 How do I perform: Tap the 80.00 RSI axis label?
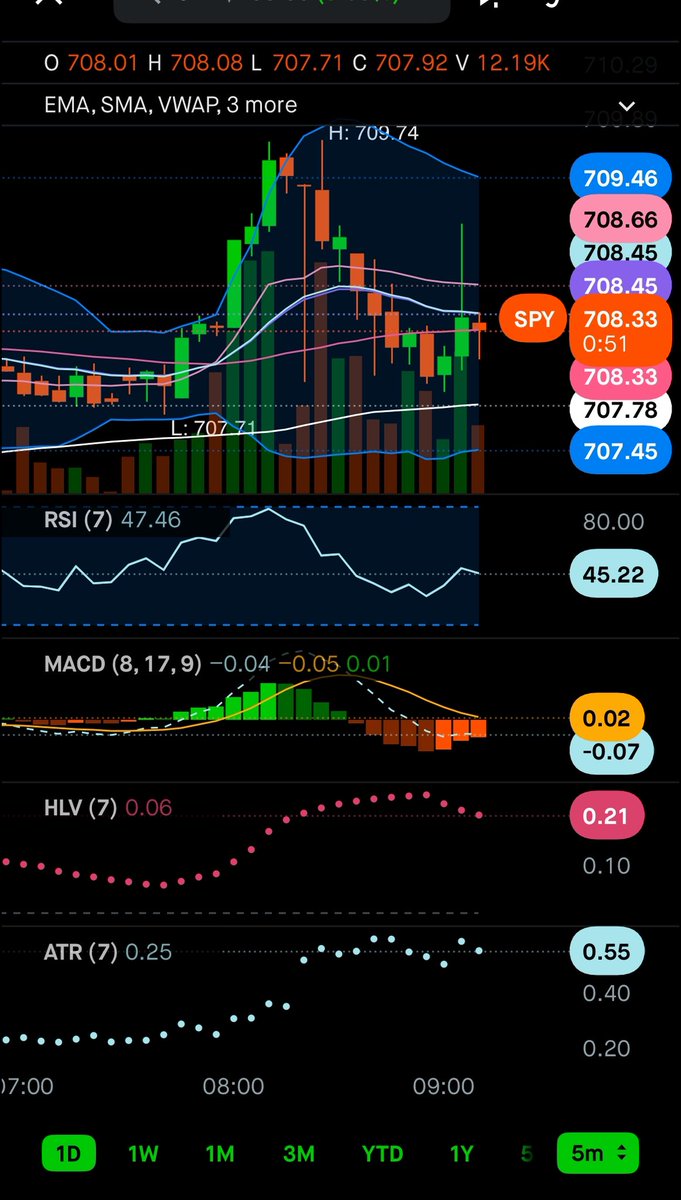[613, 522]
